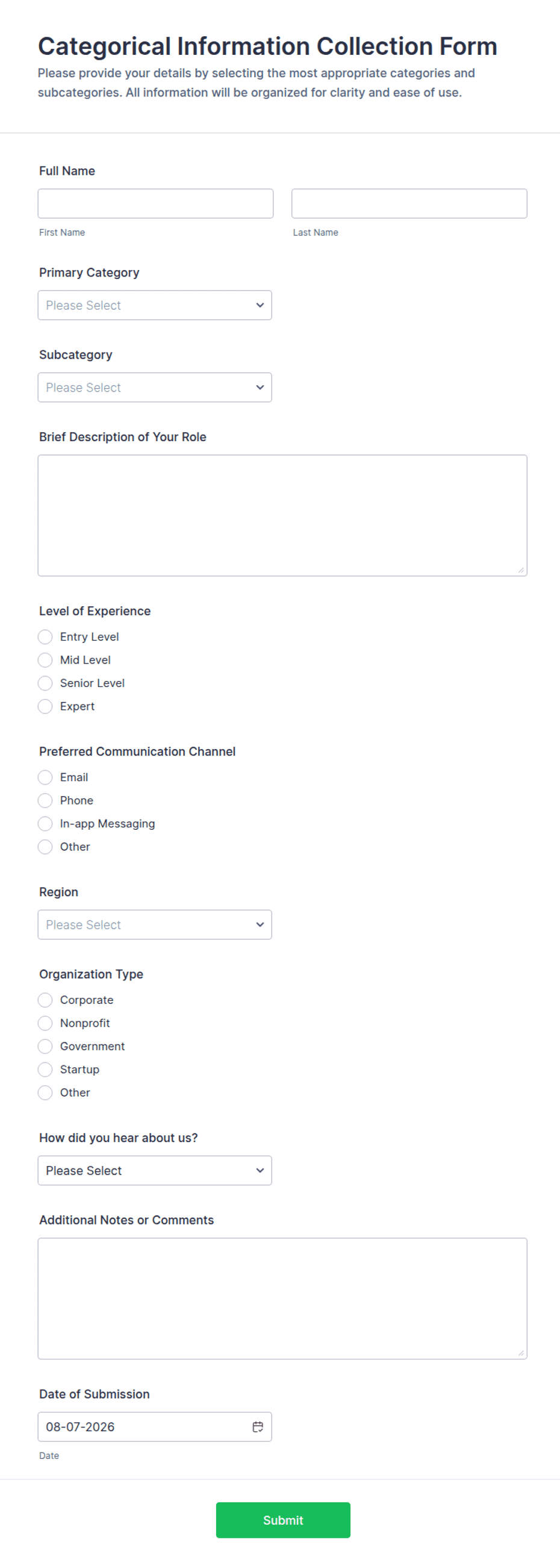Select Email communication channel

45,777
